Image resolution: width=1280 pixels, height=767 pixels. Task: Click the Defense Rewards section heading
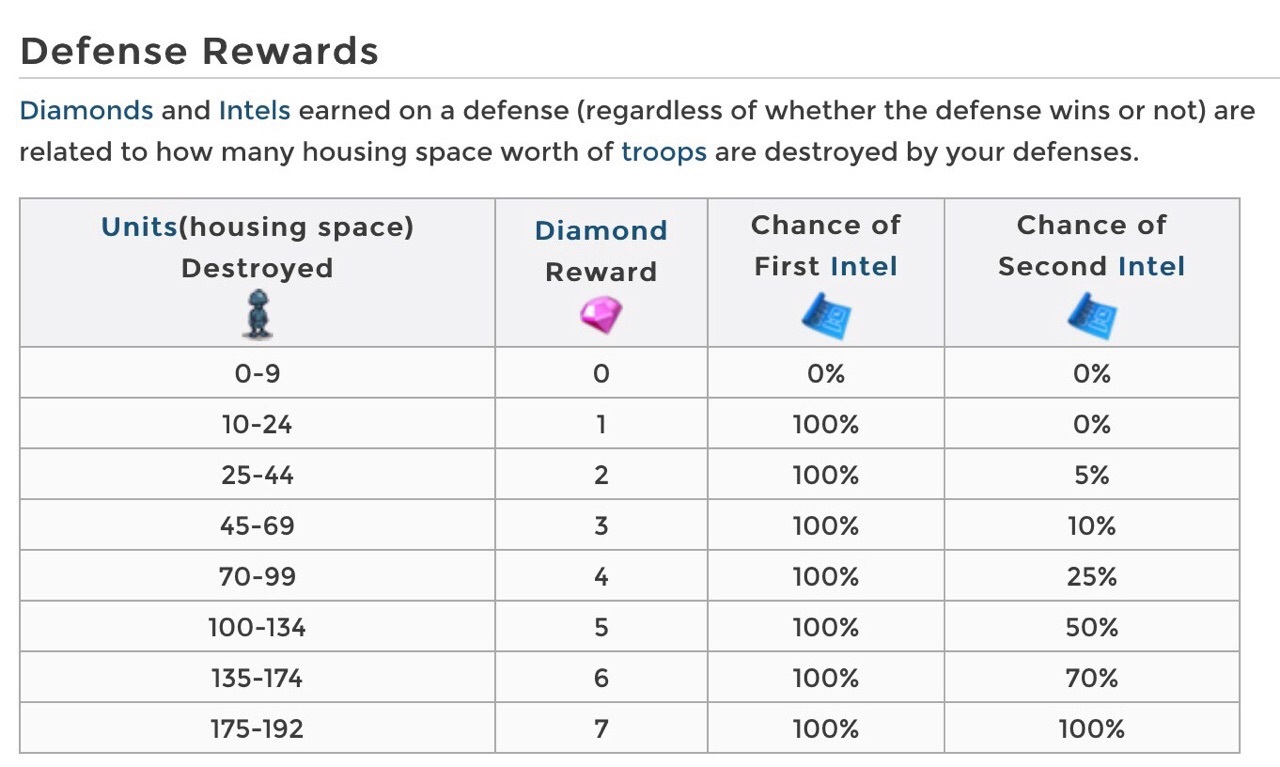click(199, 51)
